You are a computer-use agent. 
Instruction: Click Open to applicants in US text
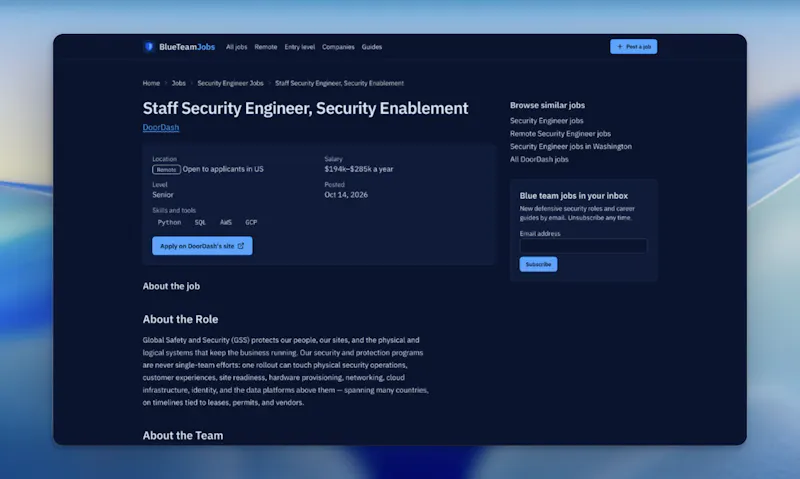click(x=223, y=169)
